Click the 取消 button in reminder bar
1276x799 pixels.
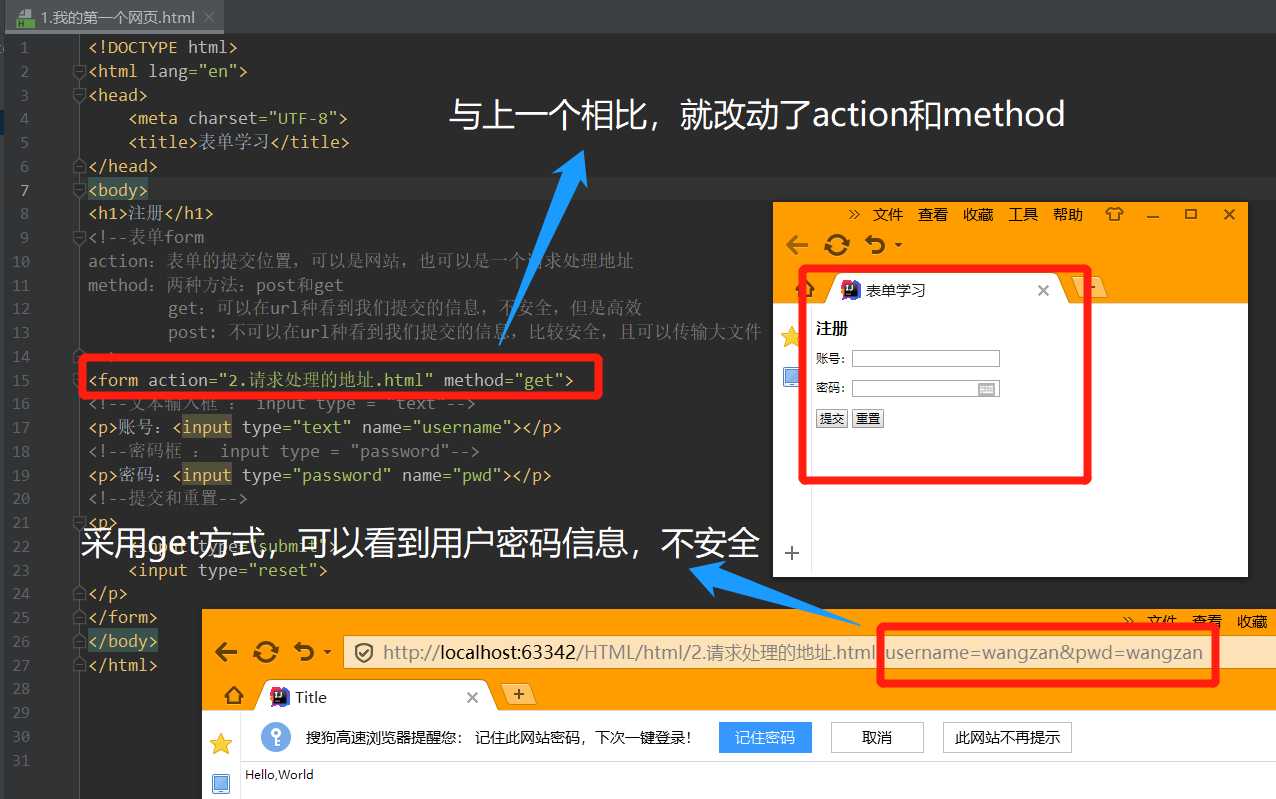click(877, 738)
